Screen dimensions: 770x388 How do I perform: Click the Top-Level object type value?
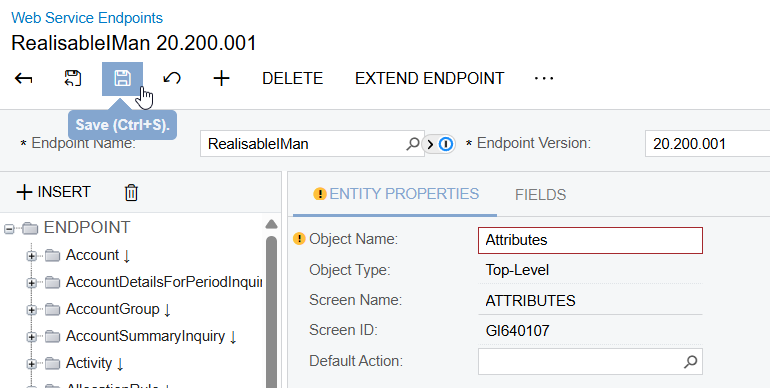(x=517, y=270)
